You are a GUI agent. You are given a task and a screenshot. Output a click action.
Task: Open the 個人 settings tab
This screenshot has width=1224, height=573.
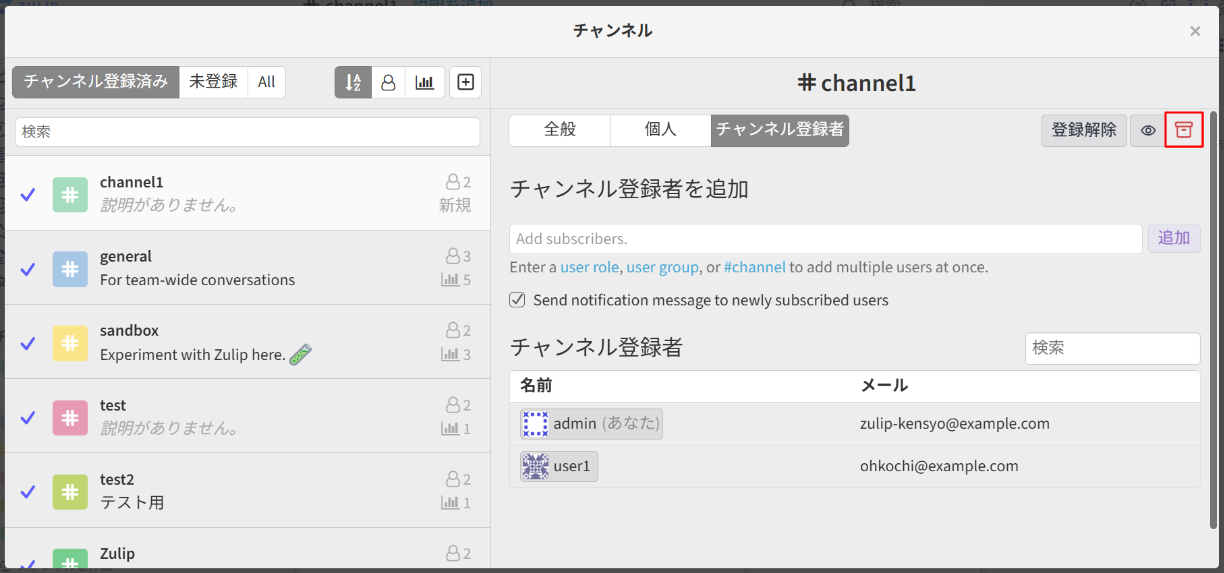coord(661,130)
